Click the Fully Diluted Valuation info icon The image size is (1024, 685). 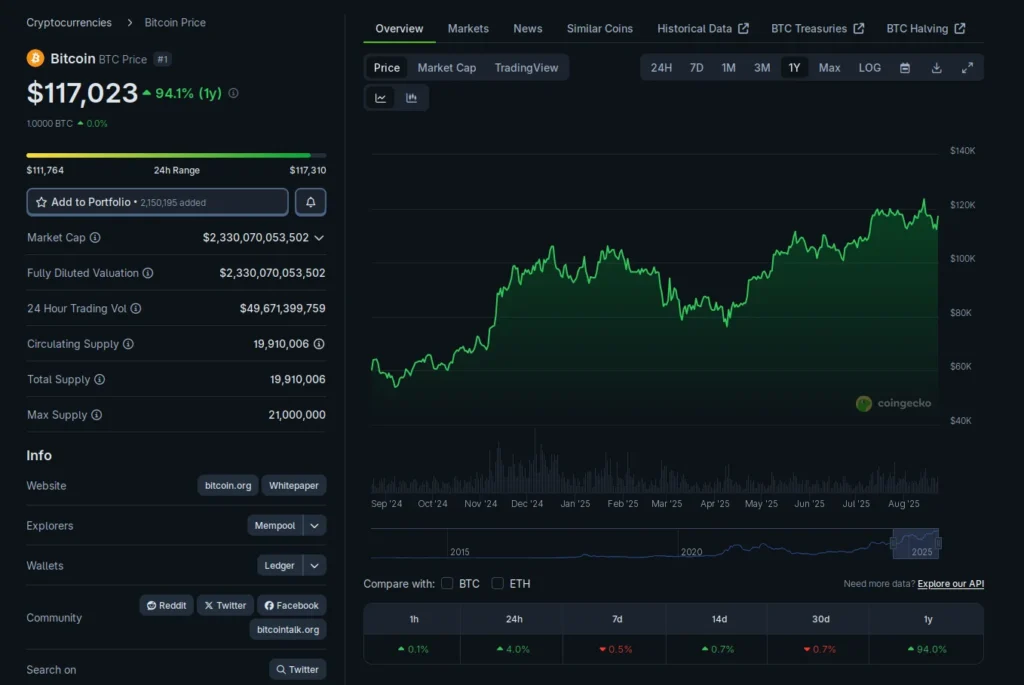(148, 273)
